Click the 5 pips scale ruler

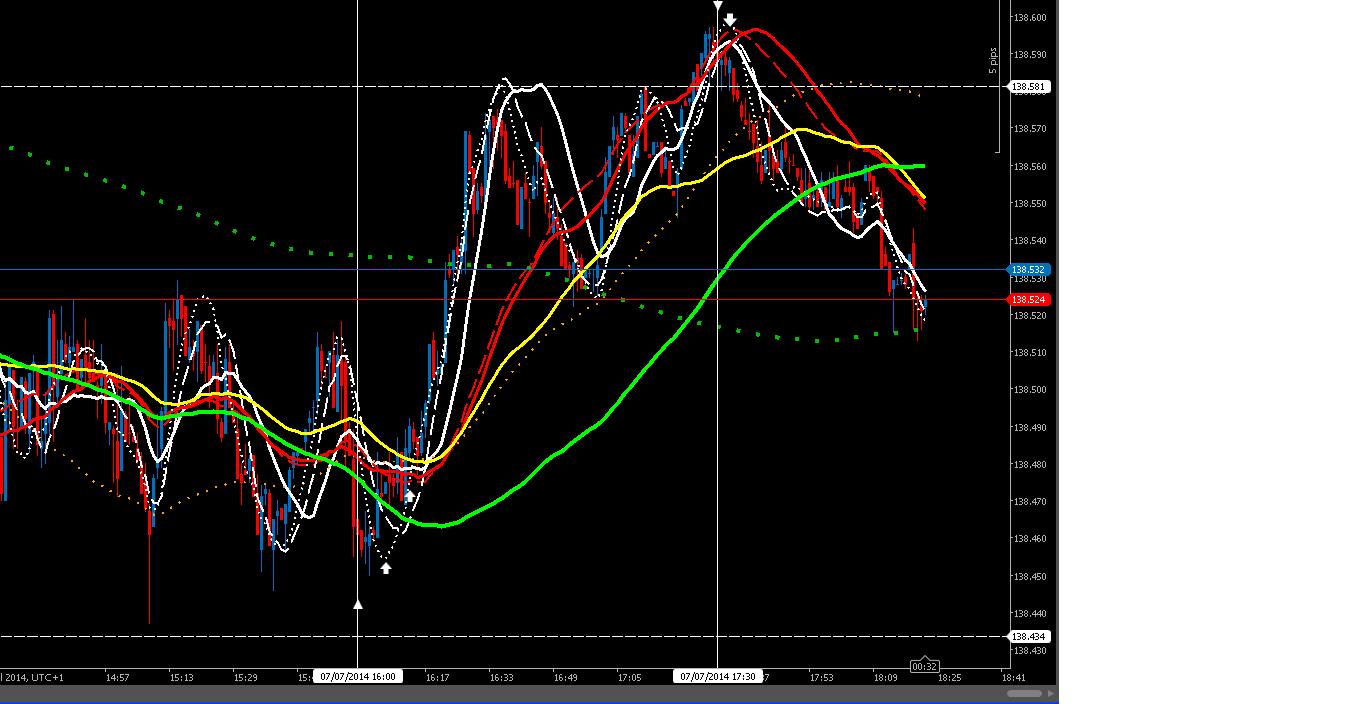995,62
